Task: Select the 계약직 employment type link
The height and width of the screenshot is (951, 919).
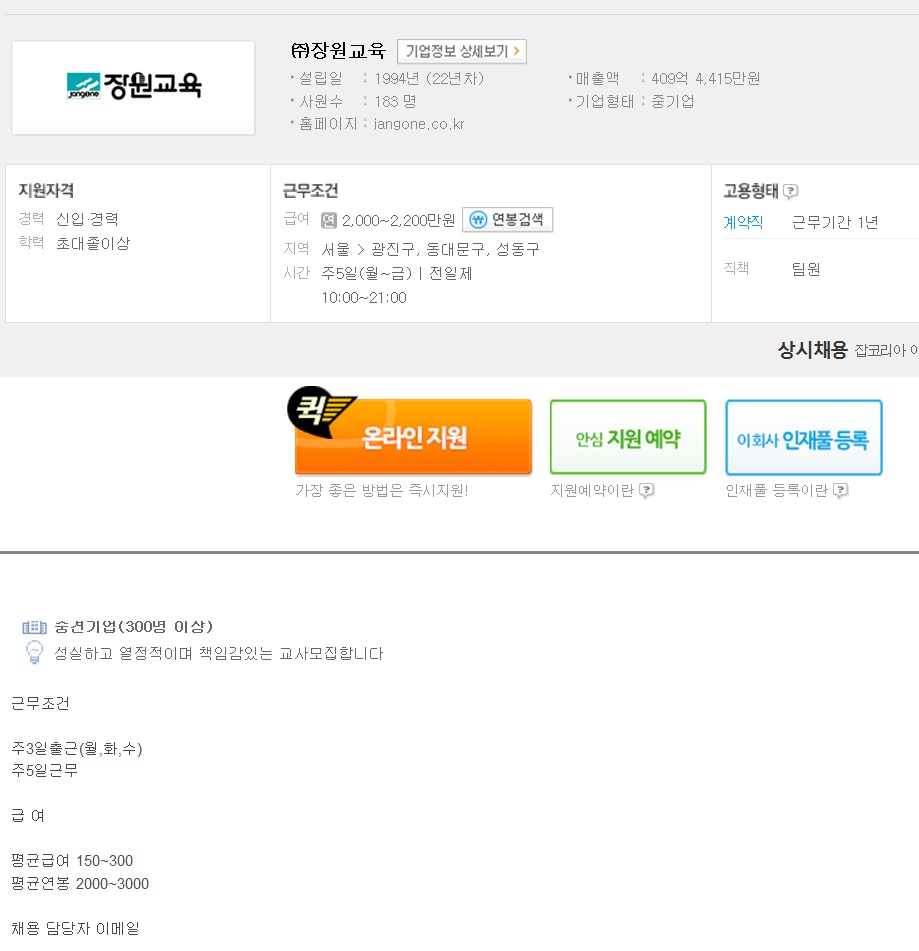Action: pyautogui.click(x=743, y=223)
